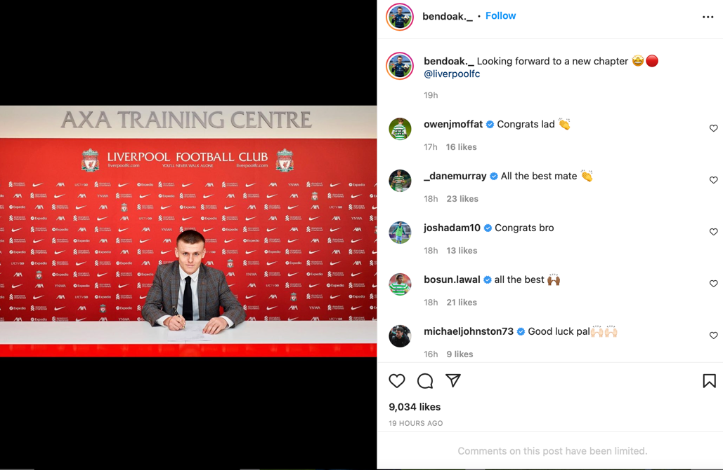Like owenjmoffat's comment
Viewport: 723px width, 470px height.
pos(713,128)
